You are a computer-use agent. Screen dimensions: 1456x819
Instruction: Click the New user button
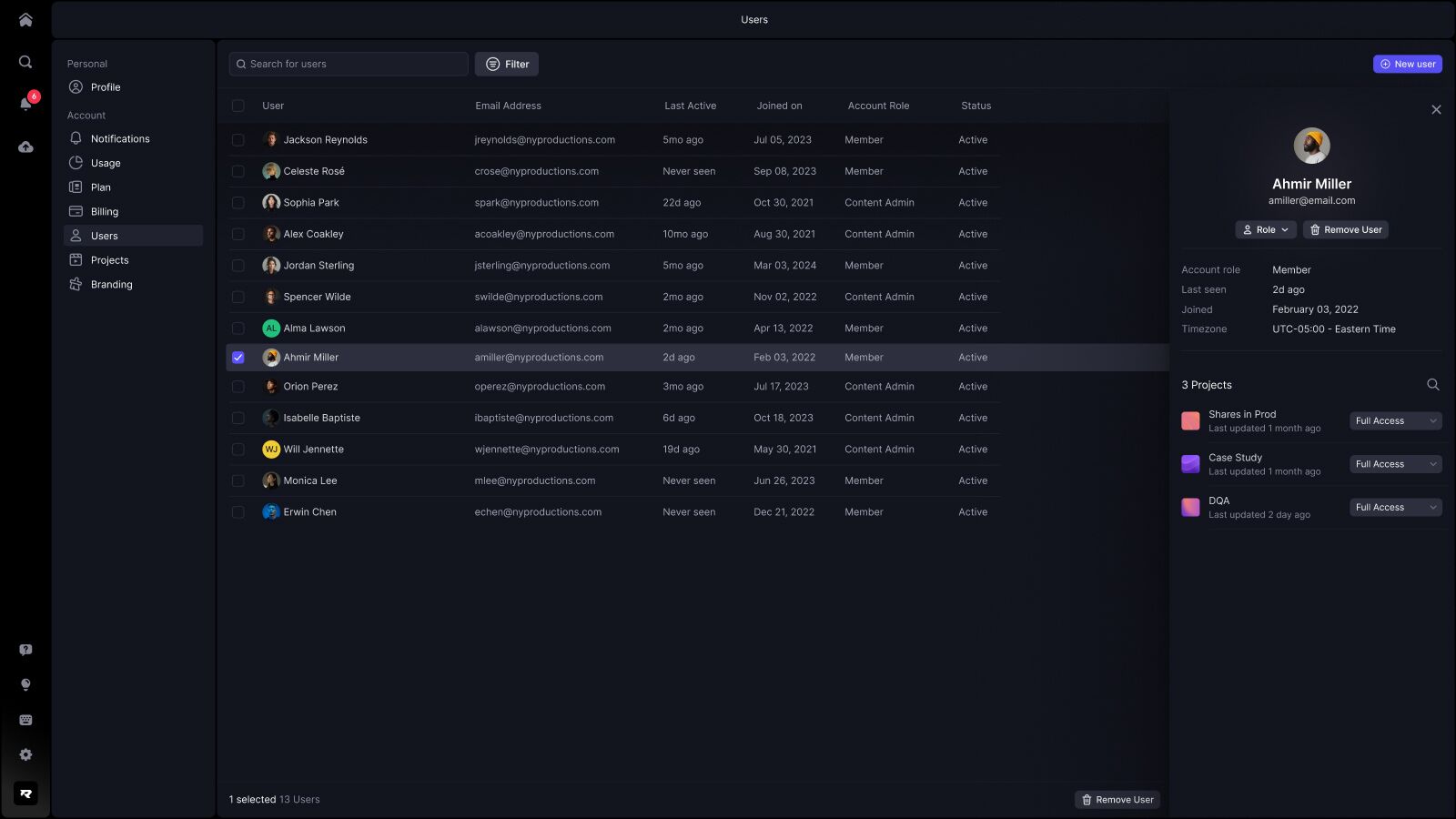1407,64
